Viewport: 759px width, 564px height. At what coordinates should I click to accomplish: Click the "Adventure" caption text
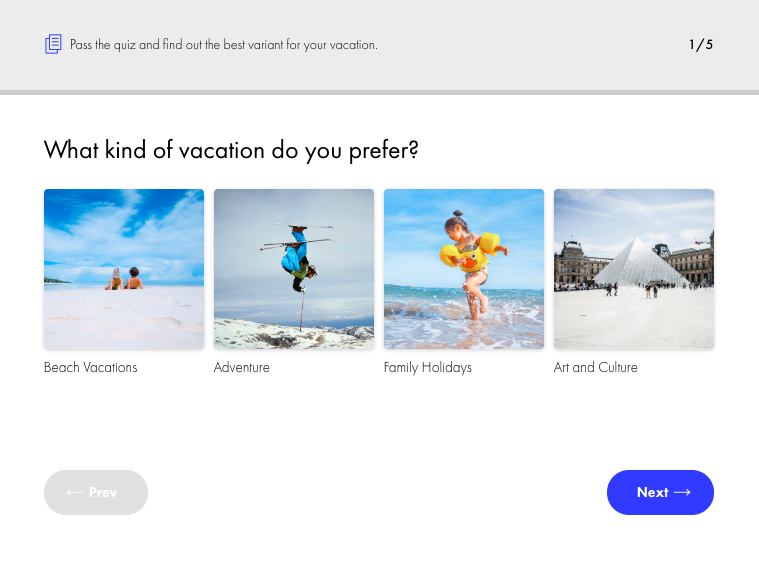click(x=242, y=367)
